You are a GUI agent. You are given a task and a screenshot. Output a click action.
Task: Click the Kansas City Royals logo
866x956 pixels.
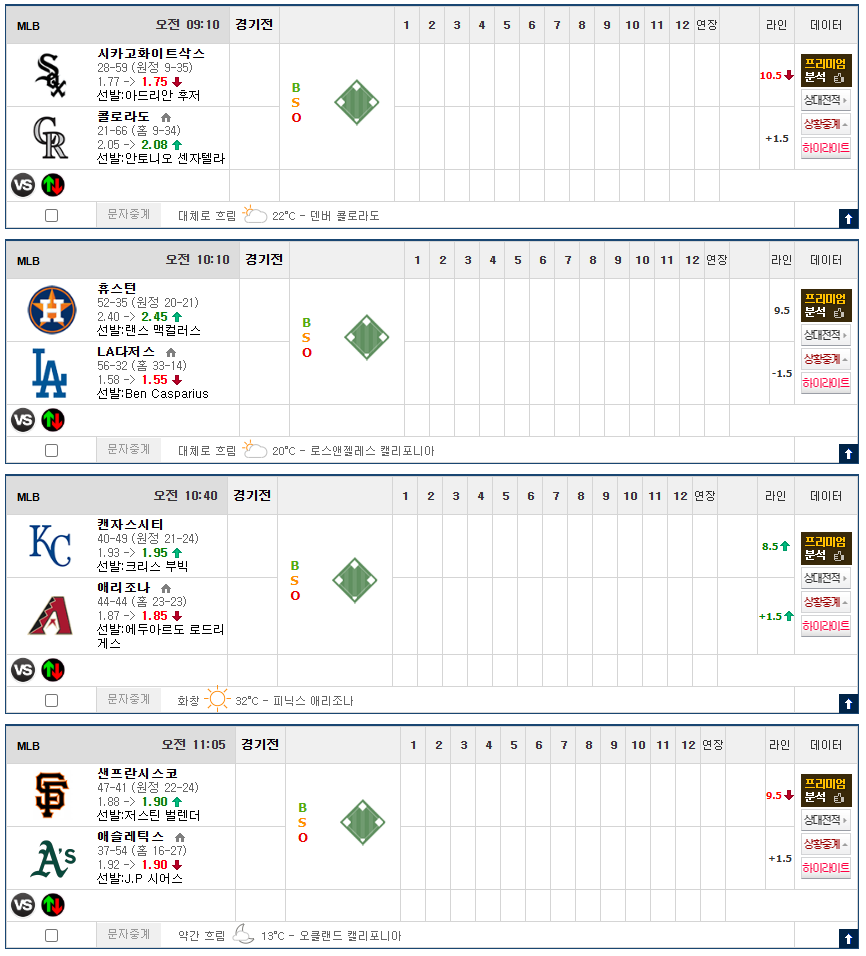point(51,545)
